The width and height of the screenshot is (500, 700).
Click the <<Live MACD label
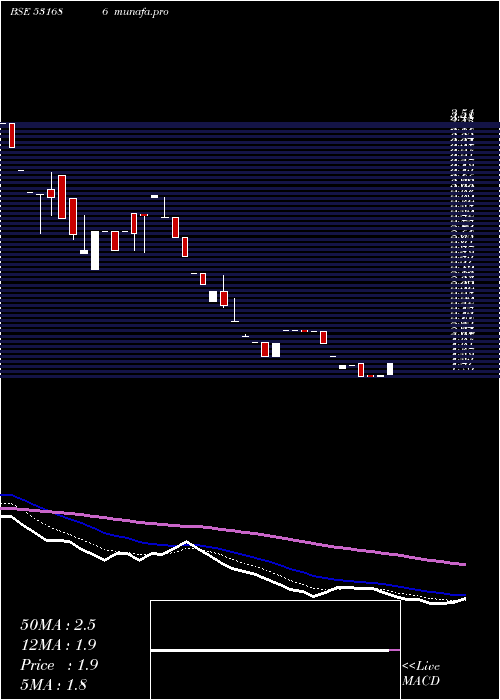pos(421,674)
